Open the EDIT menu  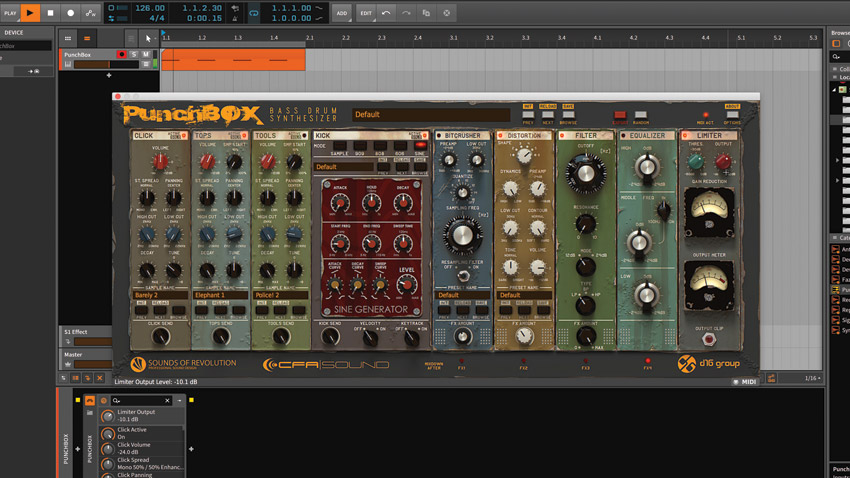tap(366, 13)
